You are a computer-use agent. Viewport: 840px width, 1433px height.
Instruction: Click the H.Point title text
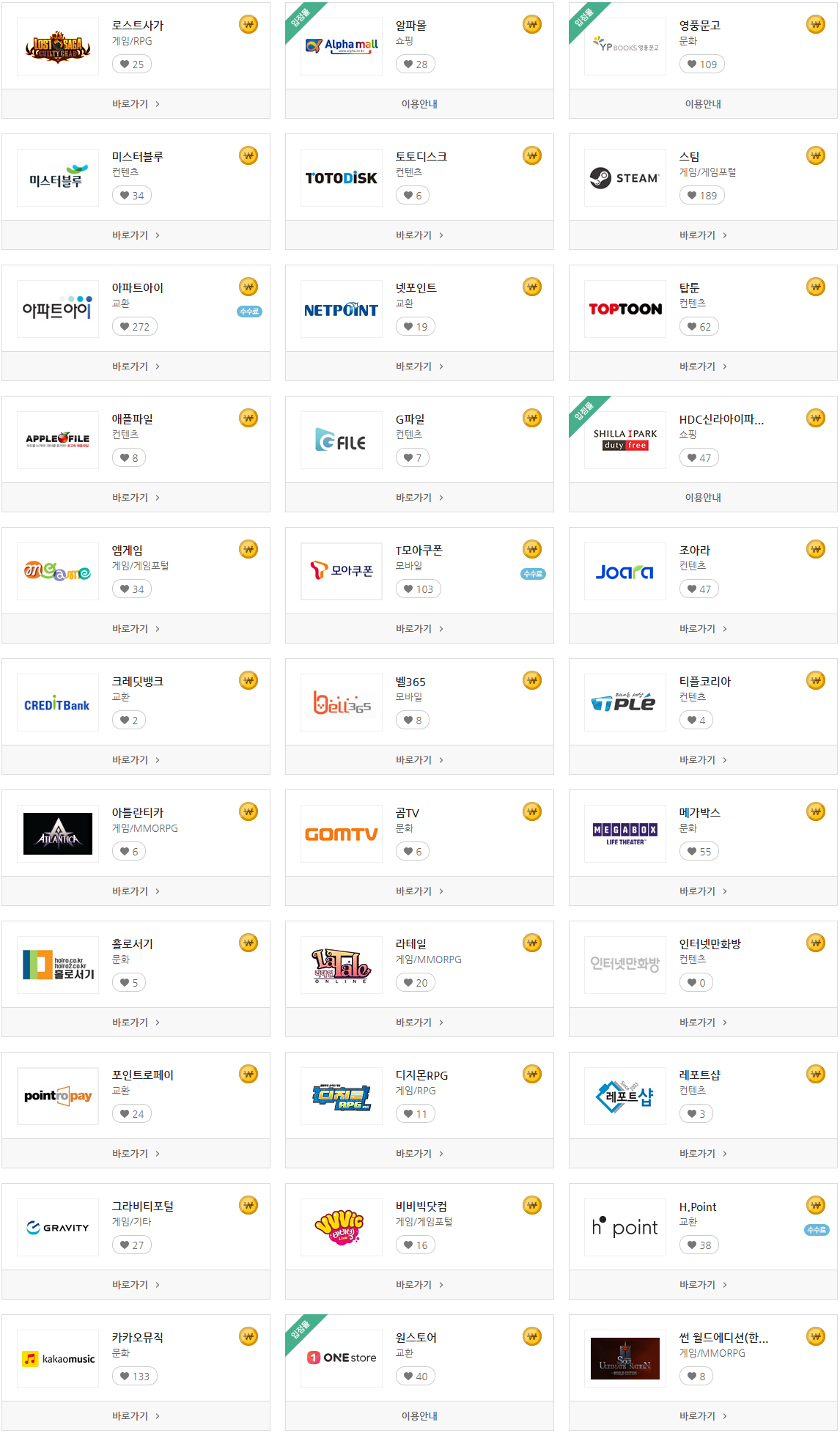coord(698,1207)
